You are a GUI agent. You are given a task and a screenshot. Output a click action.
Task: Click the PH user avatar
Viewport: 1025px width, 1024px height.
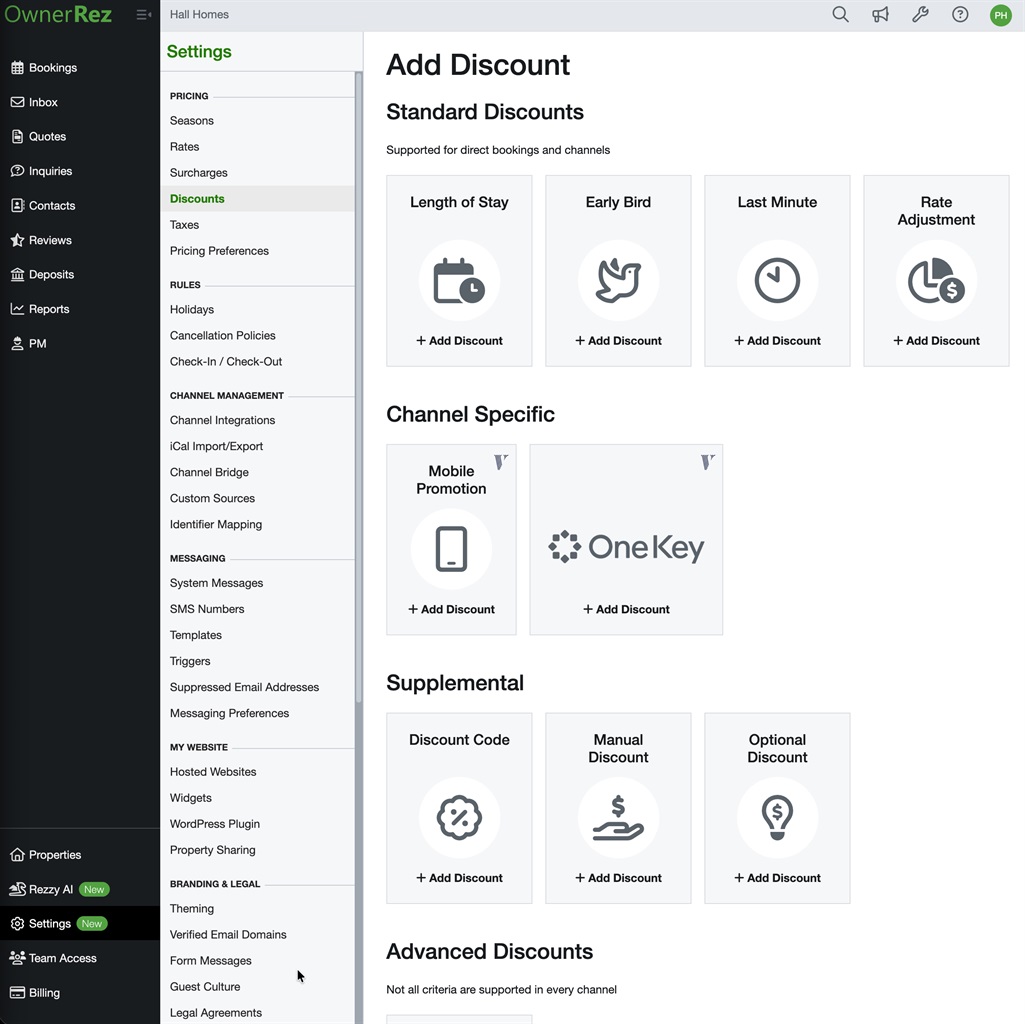[x=1000, y=15]
